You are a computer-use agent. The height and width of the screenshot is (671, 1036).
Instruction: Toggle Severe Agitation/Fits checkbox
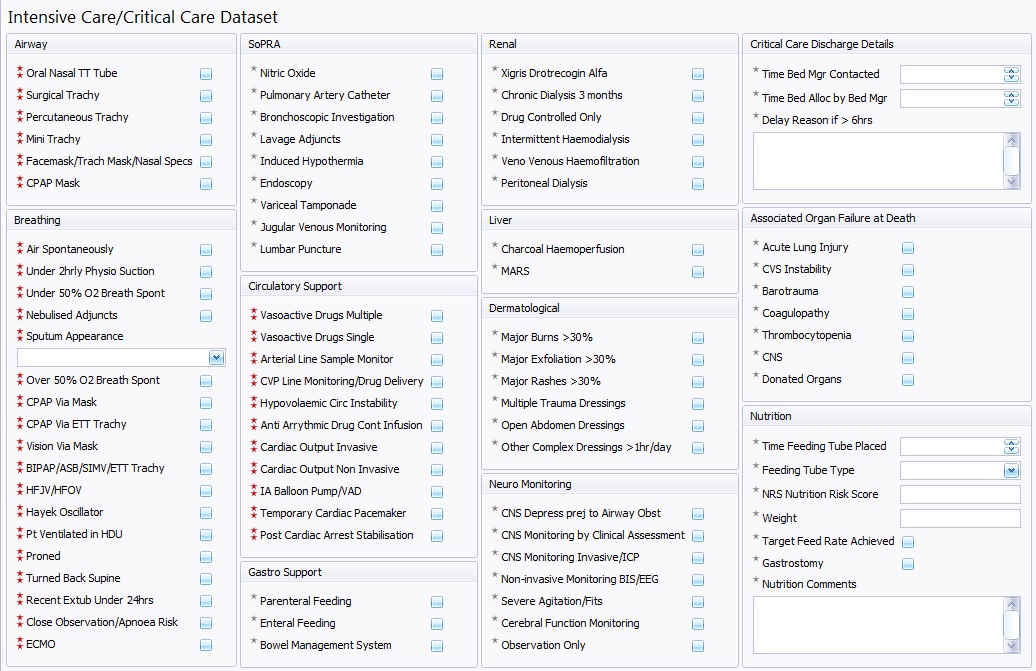click(698, 602)
